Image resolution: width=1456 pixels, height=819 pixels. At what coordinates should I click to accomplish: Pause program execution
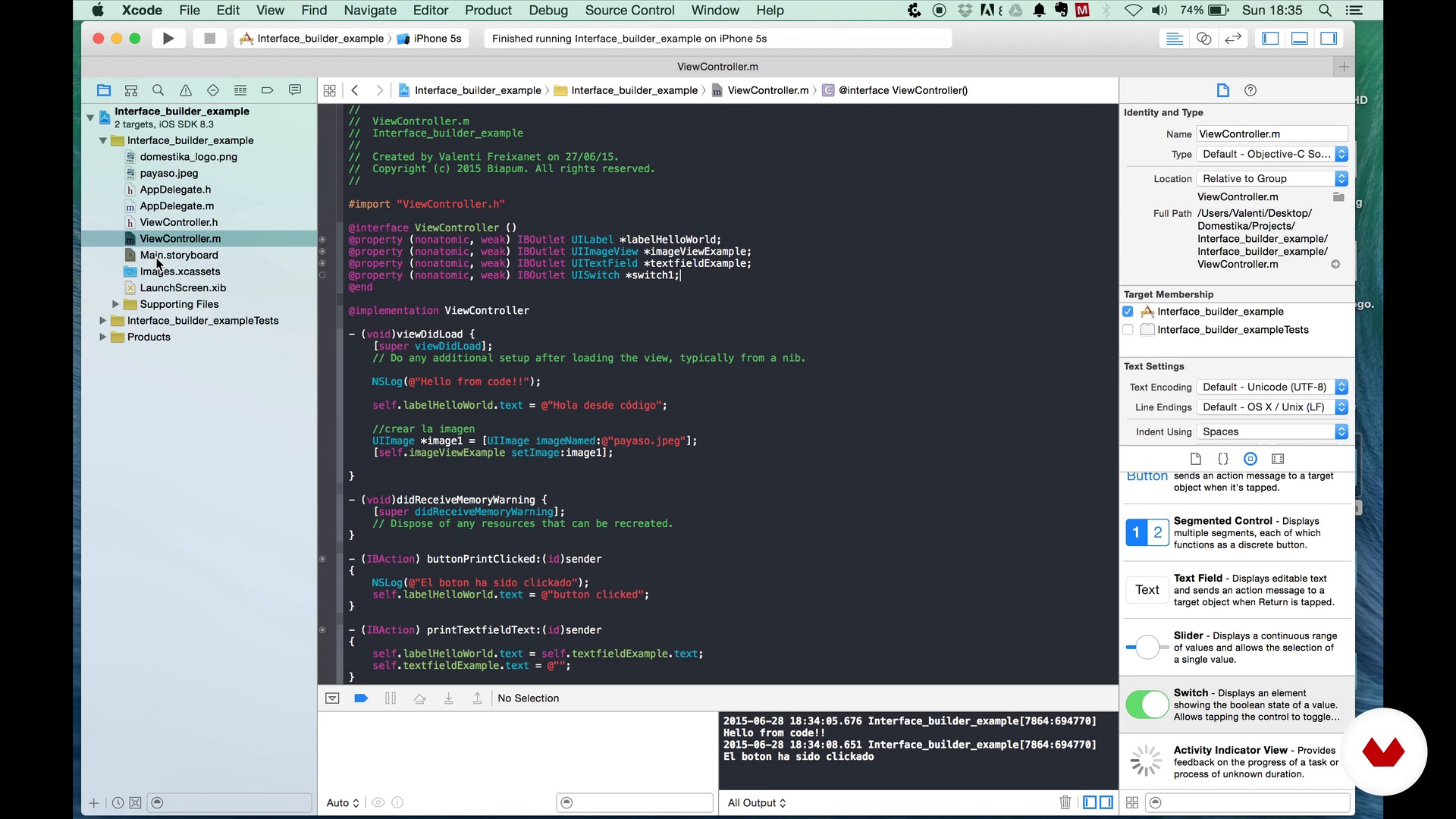tap(391, 698)
